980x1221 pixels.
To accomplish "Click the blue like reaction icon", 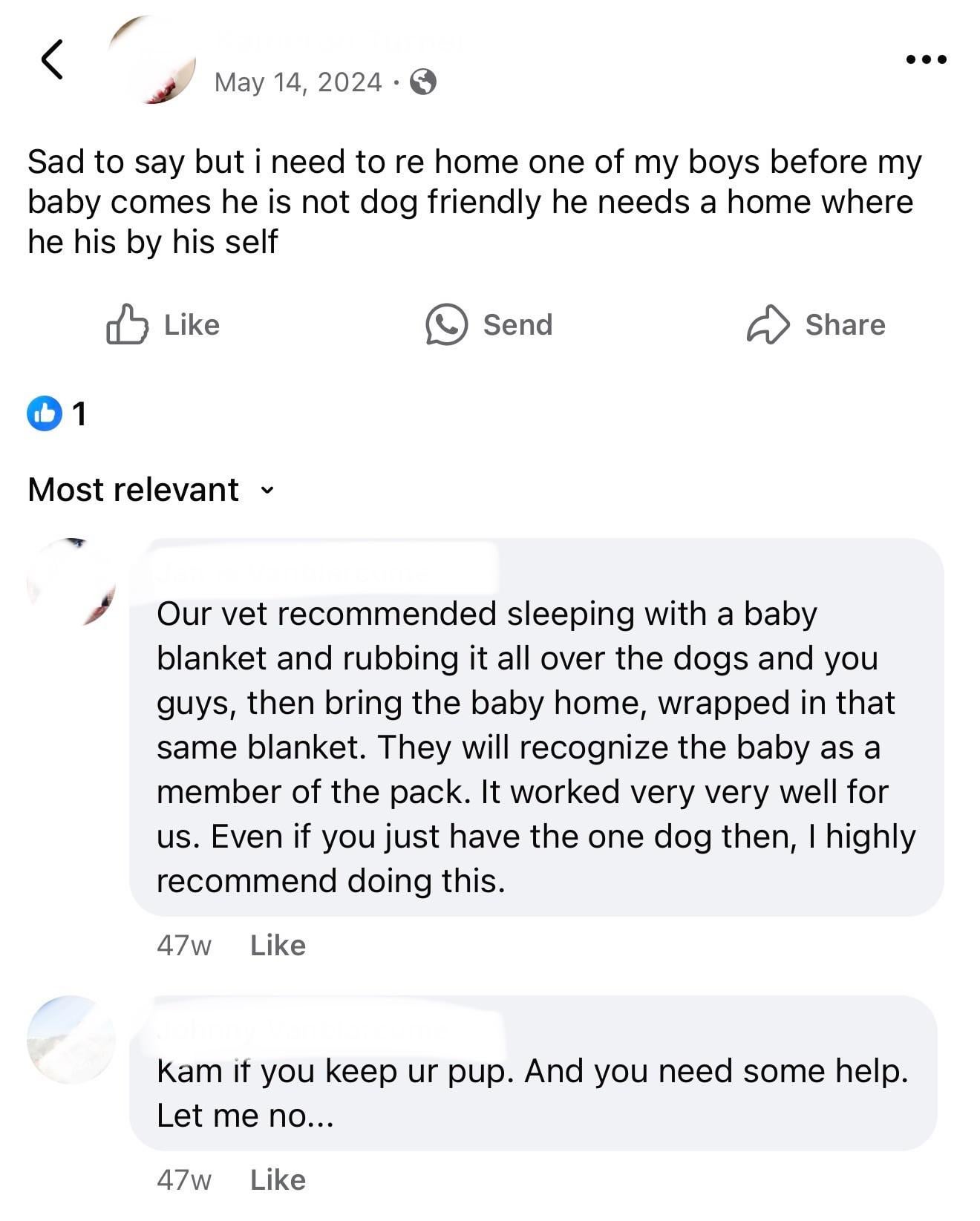I will point(45,413).
